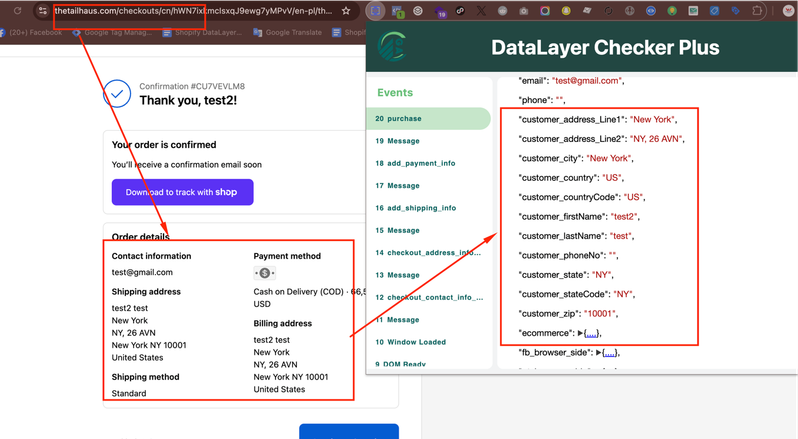Reload the page with the refresh icon
Image resolution: width=798 pixels, height=439 pixels.
point(18,11)
